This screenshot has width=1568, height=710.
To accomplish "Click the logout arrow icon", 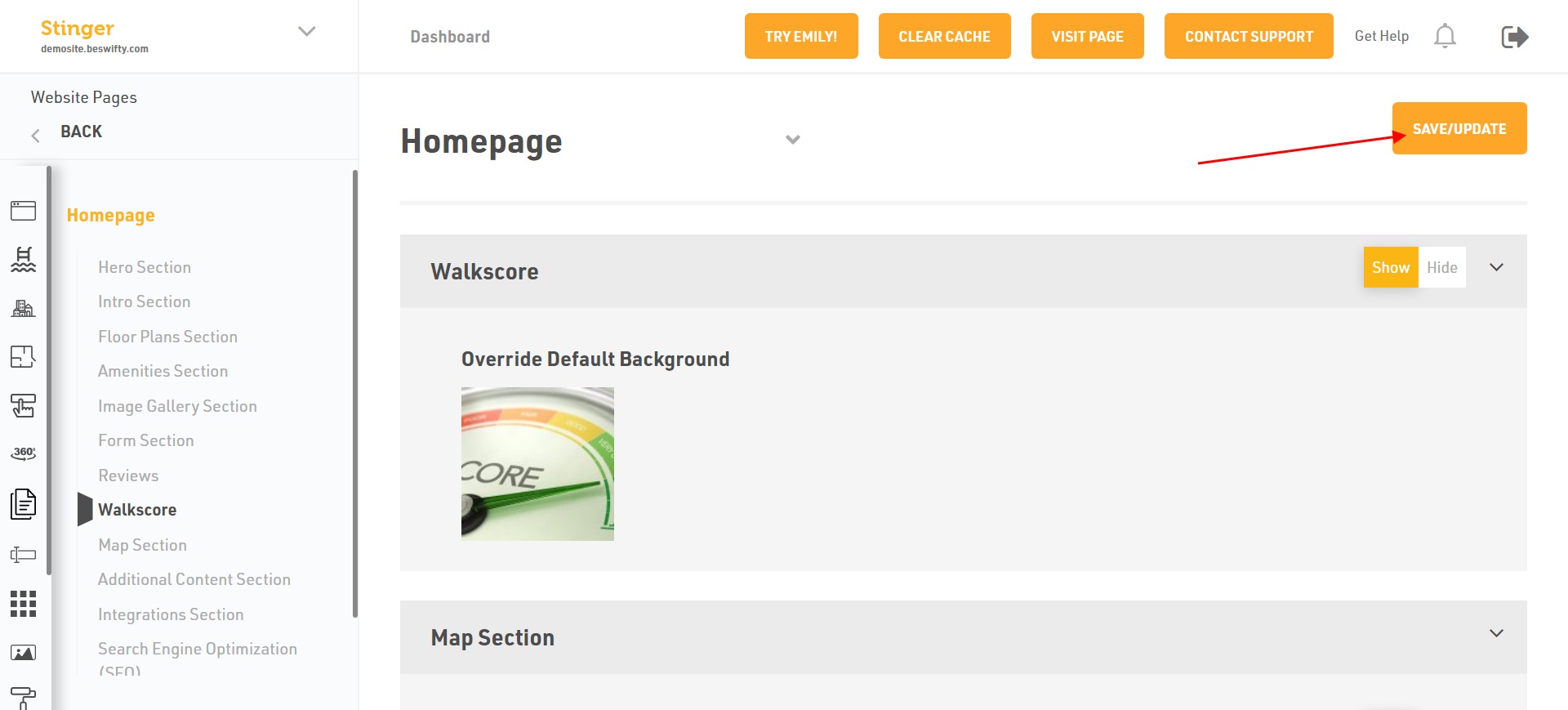I will (1514, 37).
